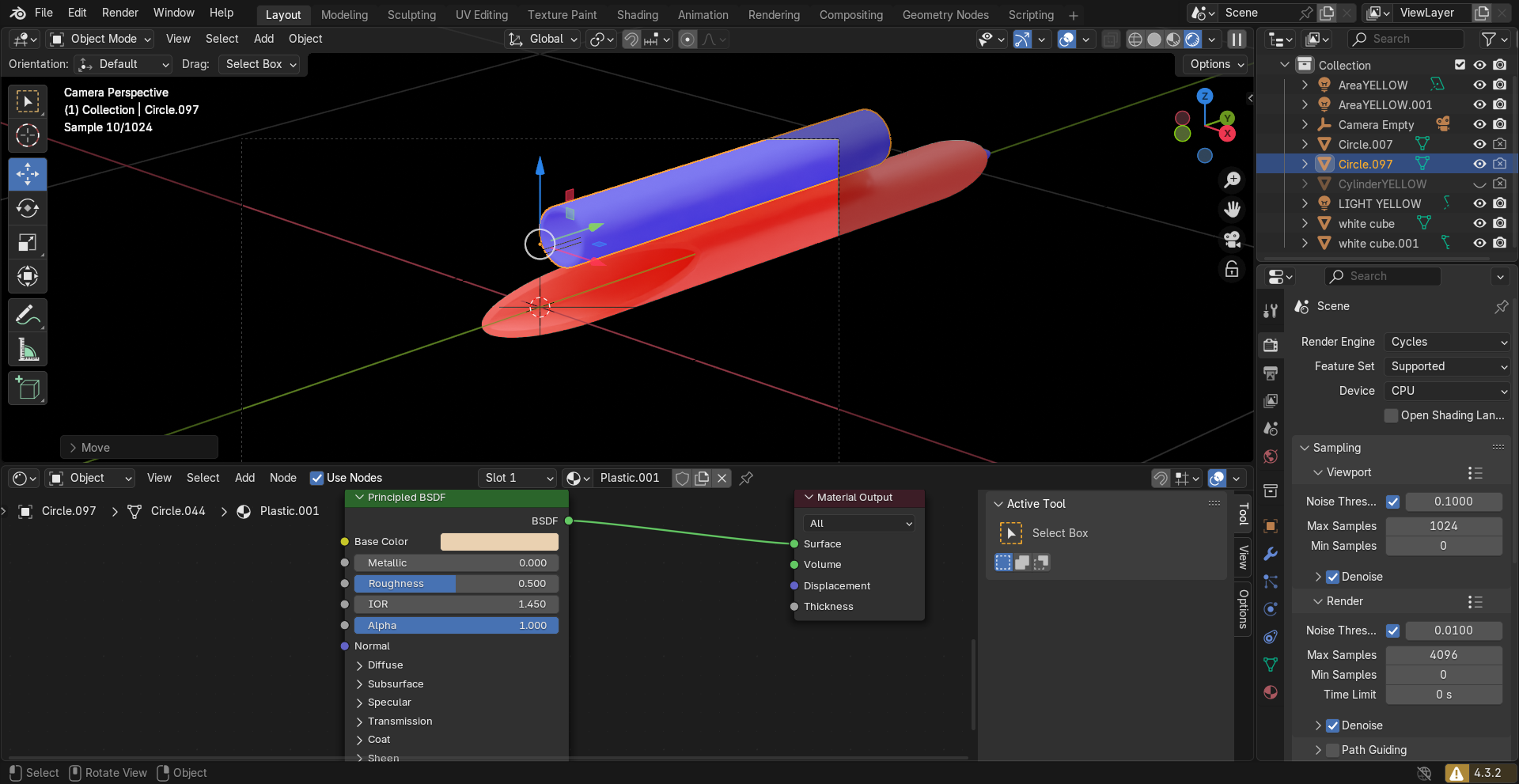1519x784 pixels.
Task: Click the Base Color swatch
Action: tap(499, 542)
